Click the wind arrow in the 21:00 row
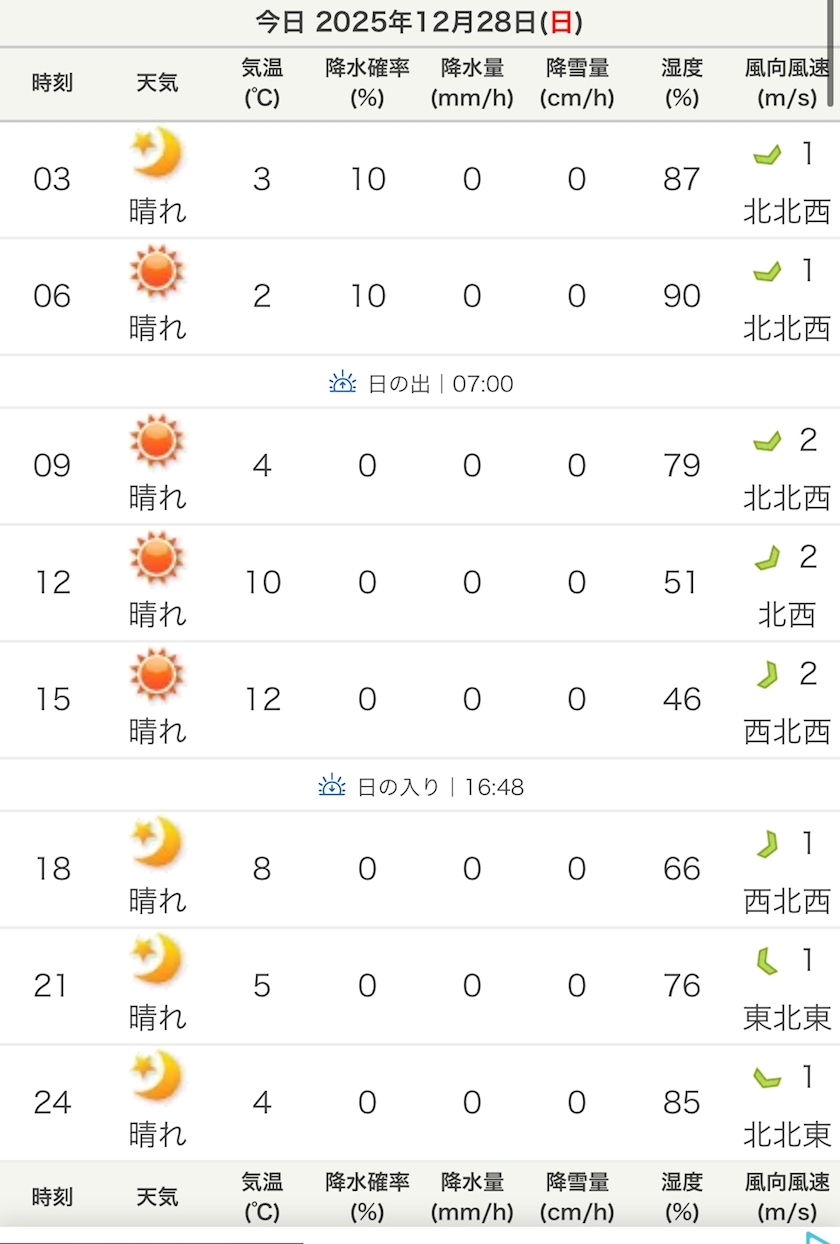This screenshot has height=1244, width=840. coord(767,962)
